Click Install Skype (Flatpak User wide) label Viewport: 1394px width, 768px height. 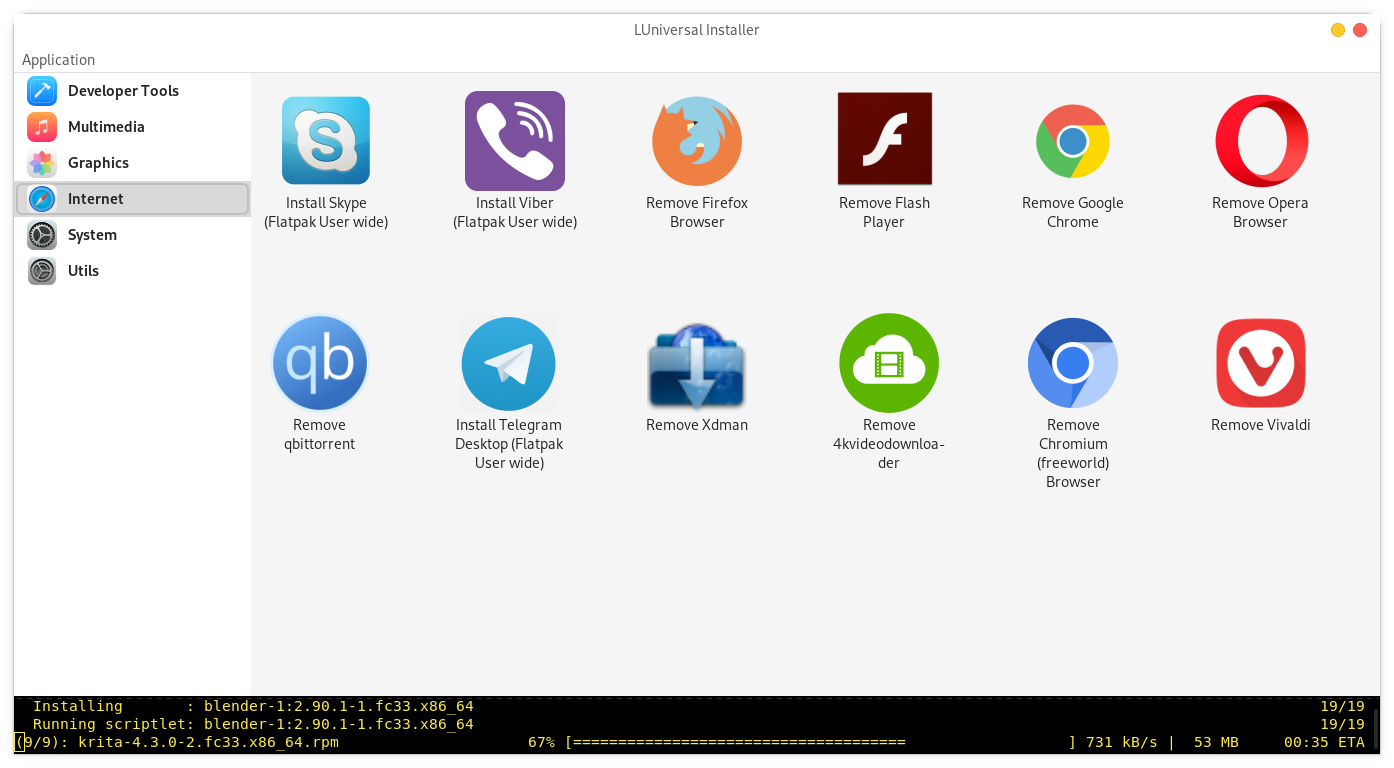[326, 212]
